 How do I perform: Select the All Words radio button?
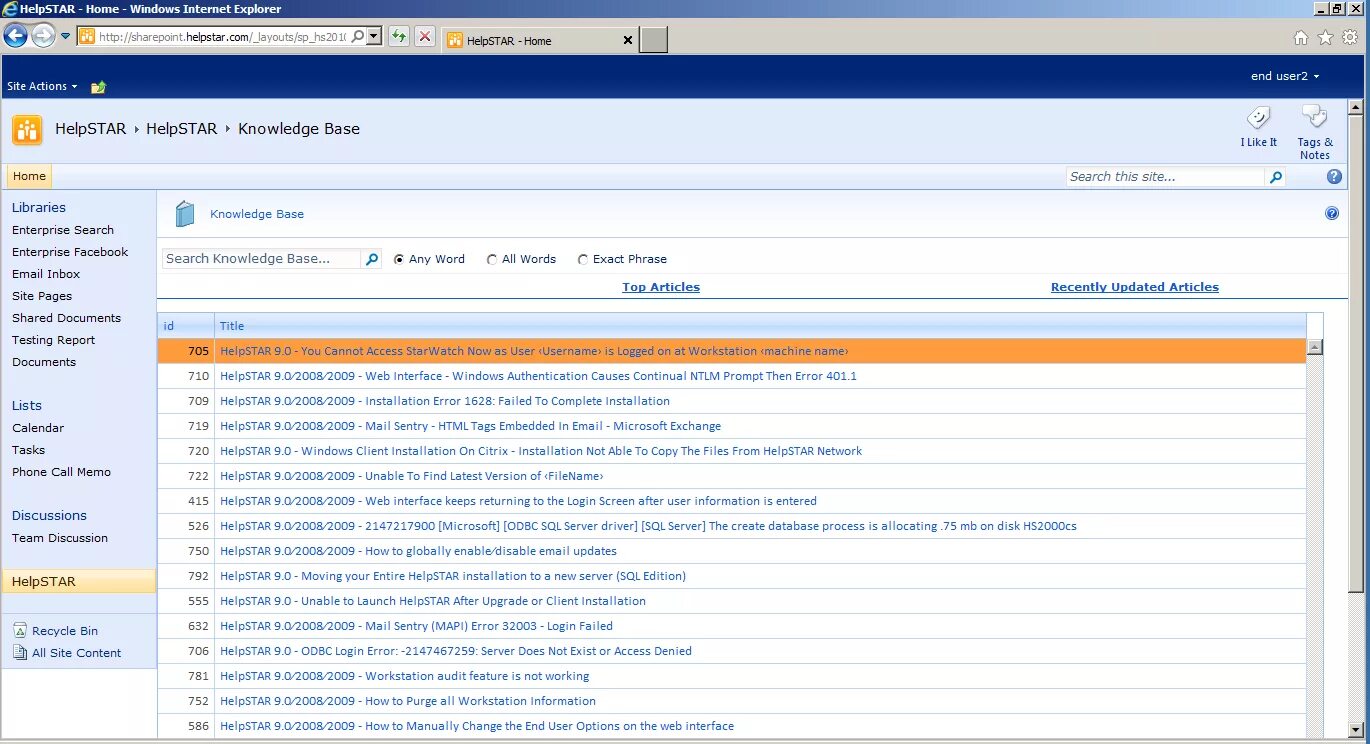[492, 259]
